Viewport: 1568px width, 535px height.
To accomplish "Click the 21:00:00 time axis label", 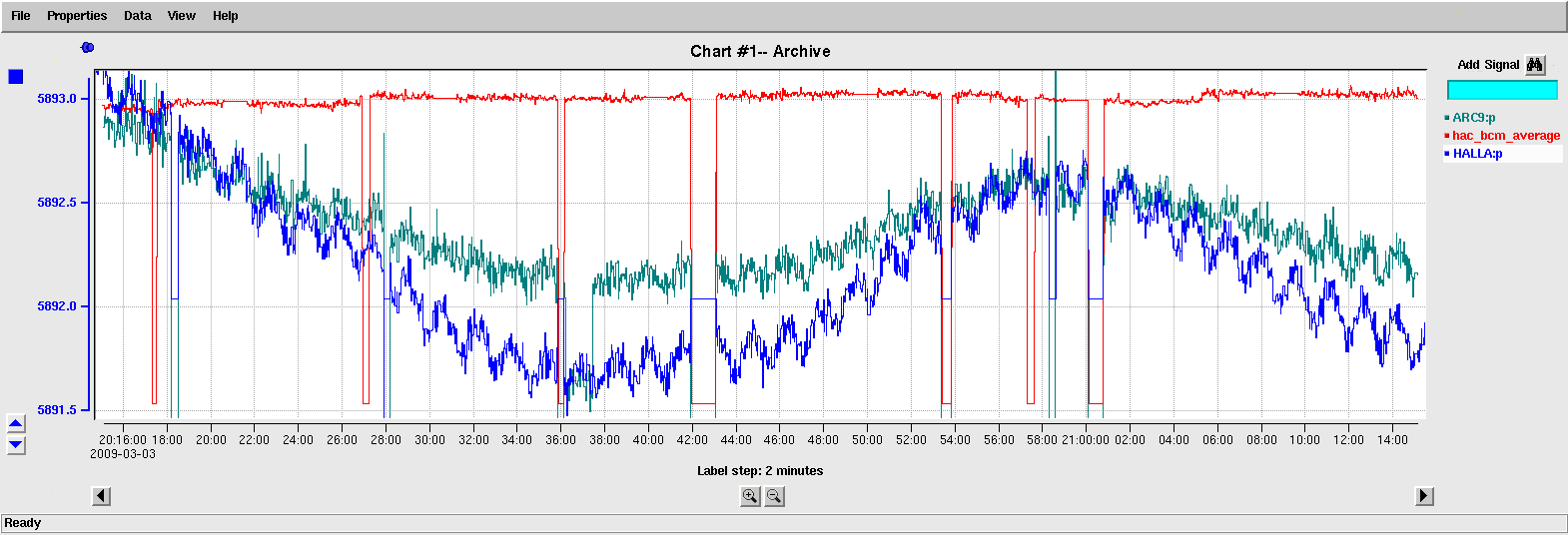I will coord(1086,440).
